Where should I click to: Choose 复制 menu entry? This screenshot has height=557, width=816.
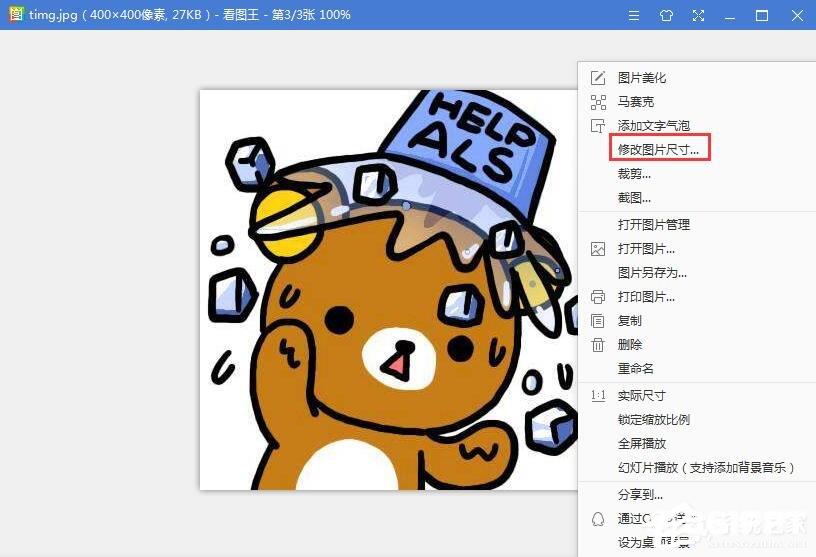tap(630, 321)
